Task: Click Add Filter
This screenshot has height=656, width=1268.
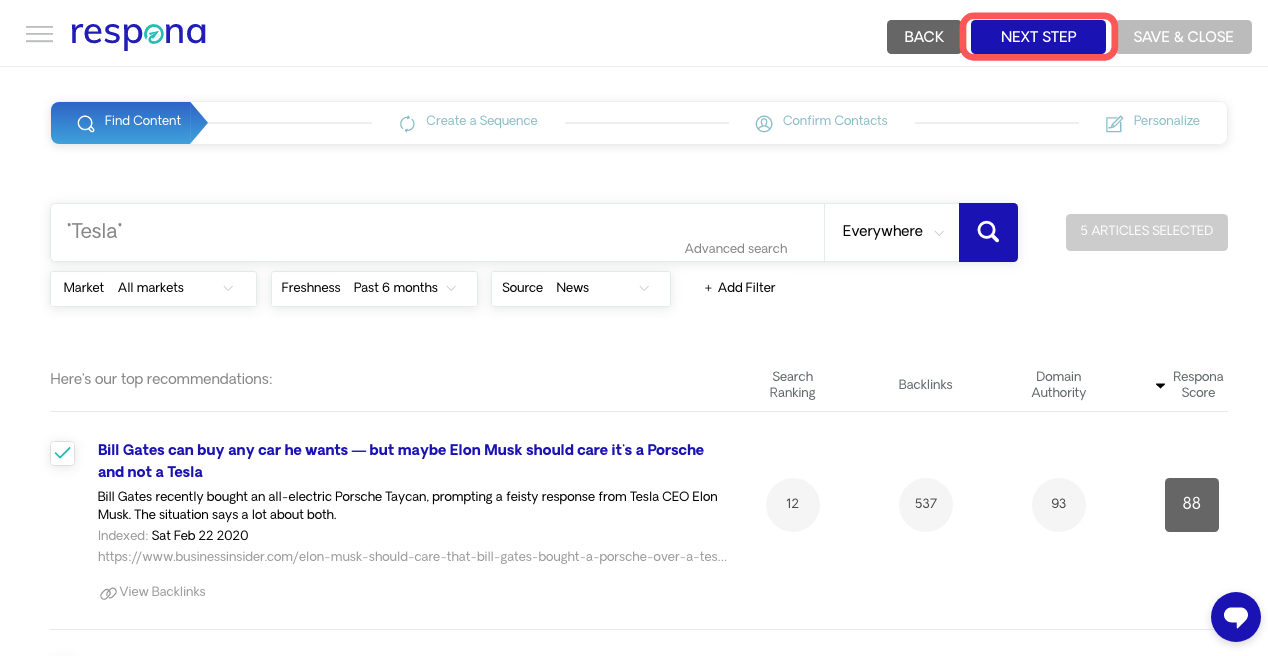Action: [740, 288]
